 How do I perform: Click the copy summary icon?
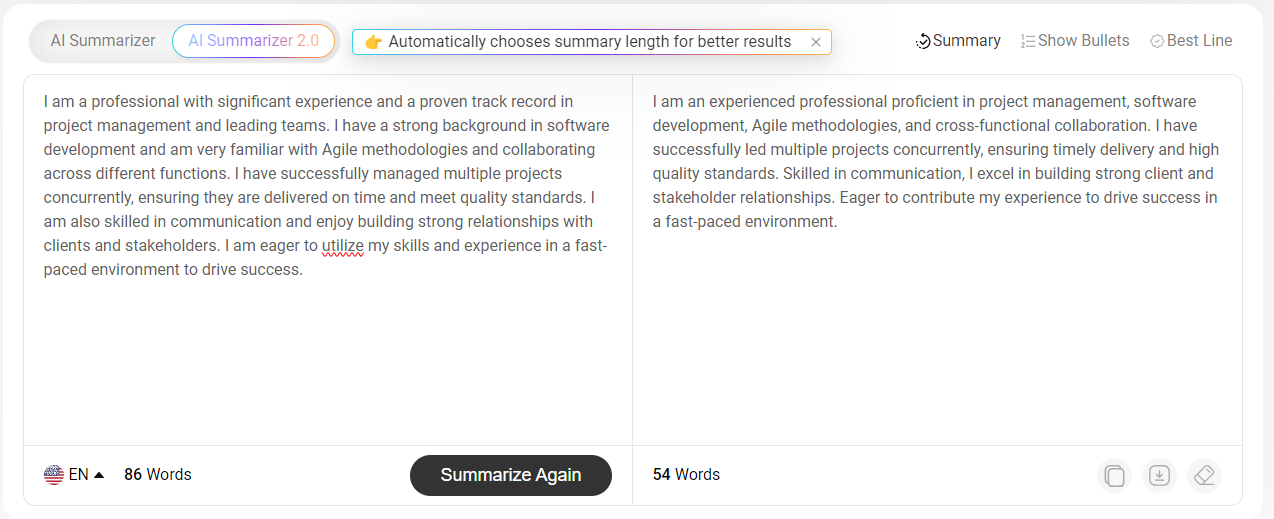1114,475
